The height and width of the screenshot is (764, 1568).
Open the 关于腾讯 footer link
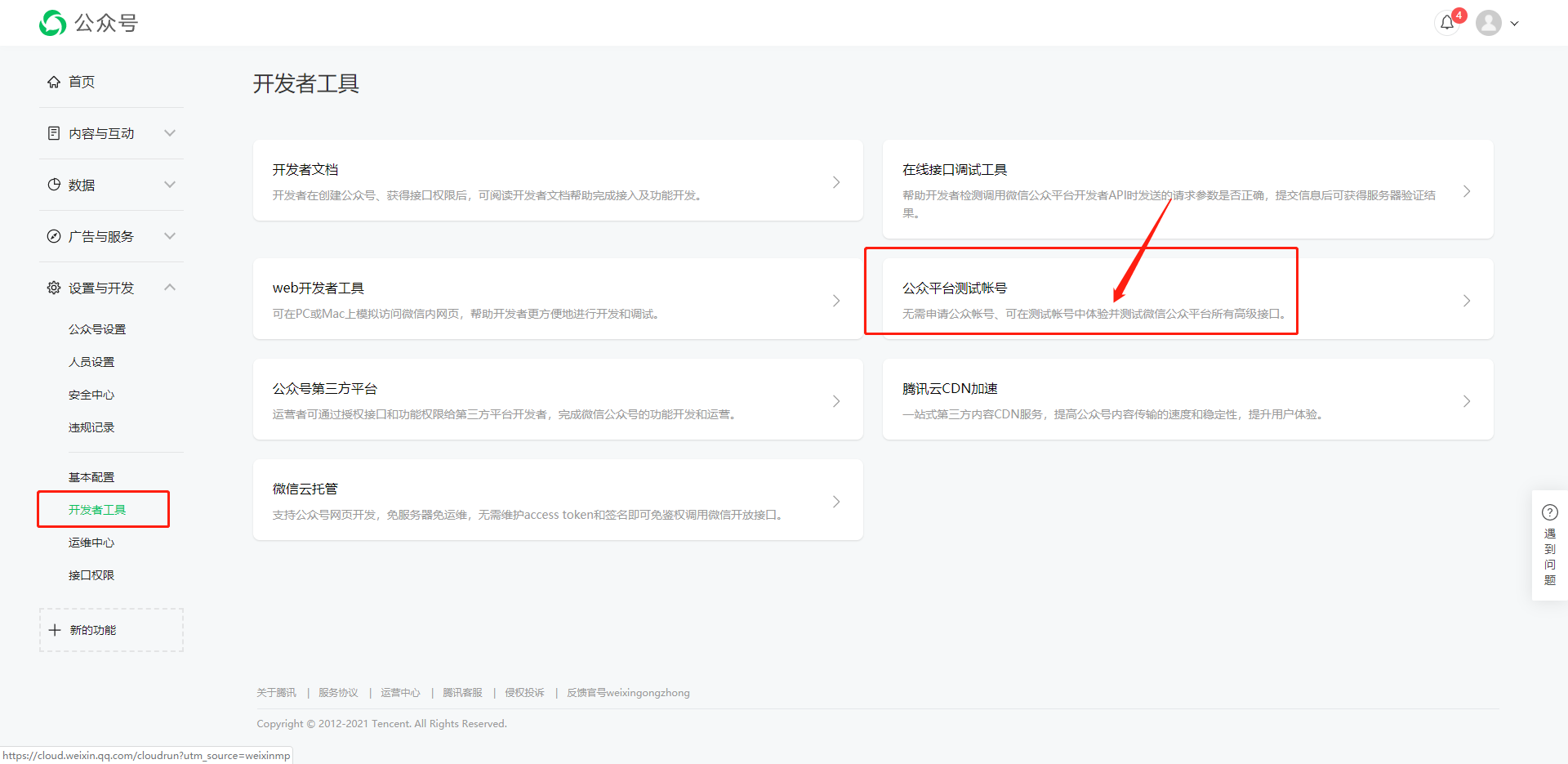pos(277,693)
